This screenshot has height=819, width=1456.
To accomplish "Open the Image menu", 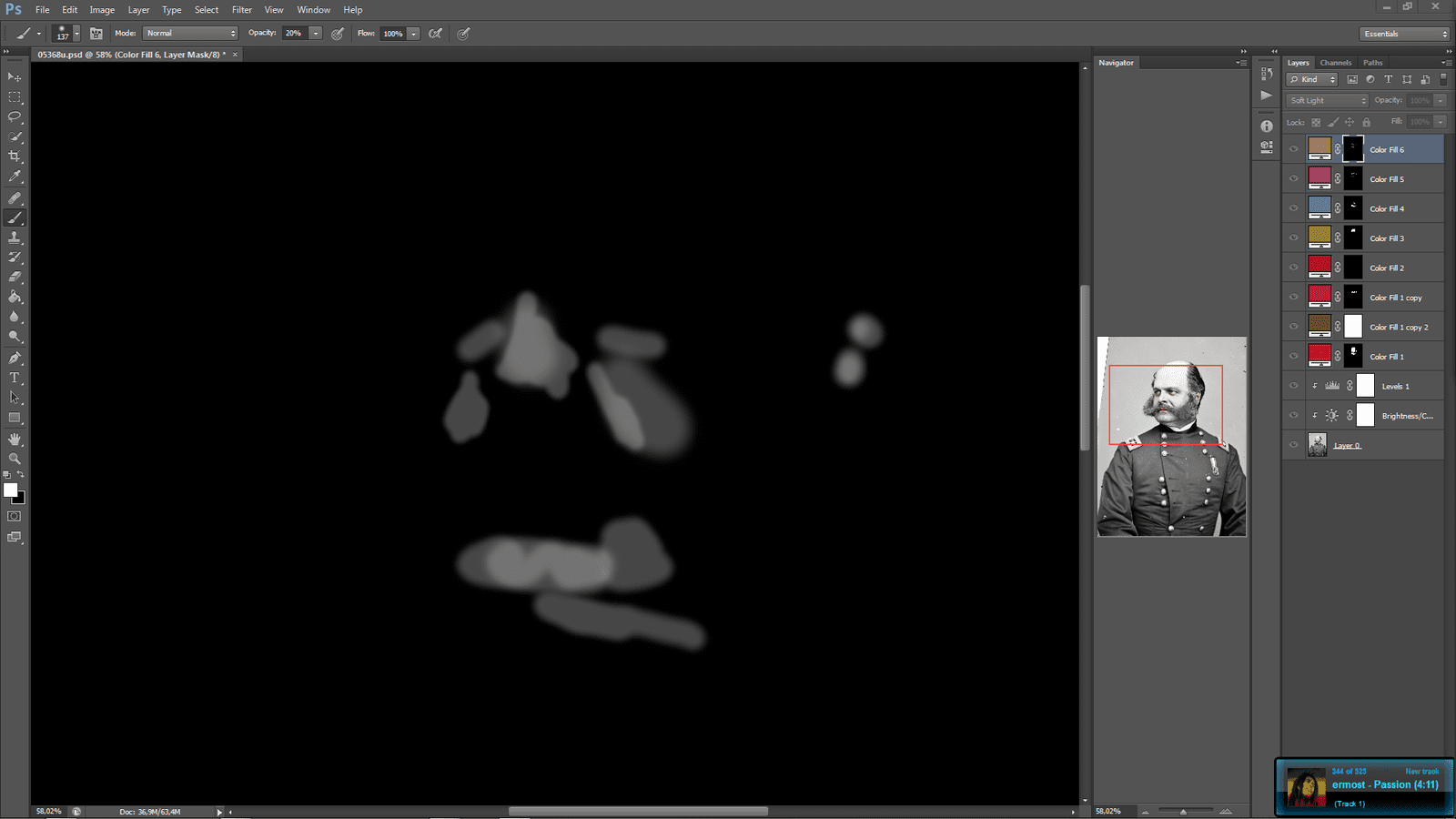I will 102,10.
